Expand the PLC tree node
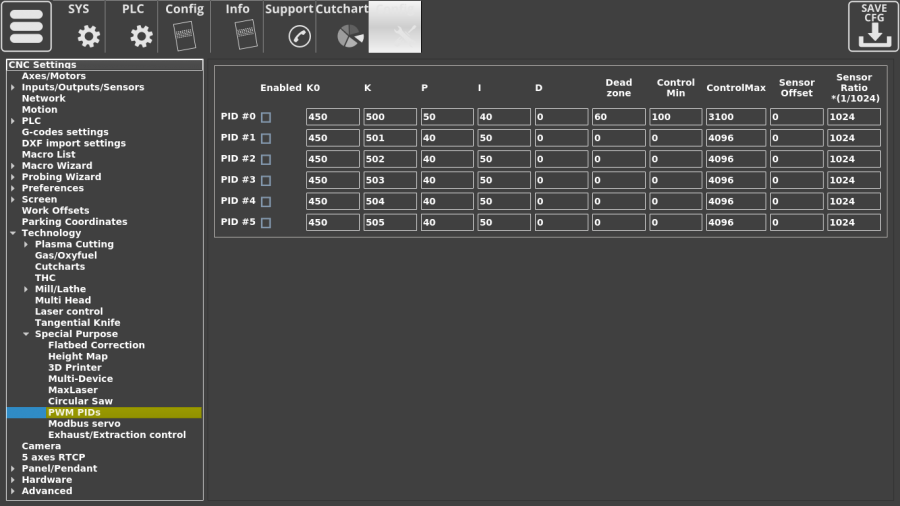The image size is (900, 506). (x=13, y=121)
